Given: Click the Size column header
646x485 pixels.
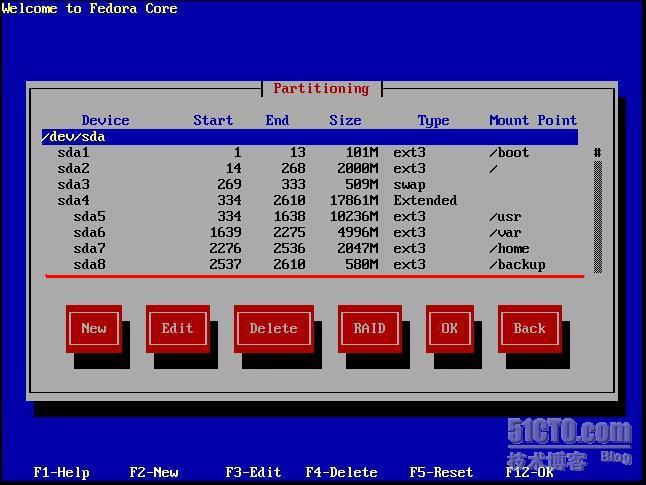Looking at the screenshot, I should click(345, 120).
